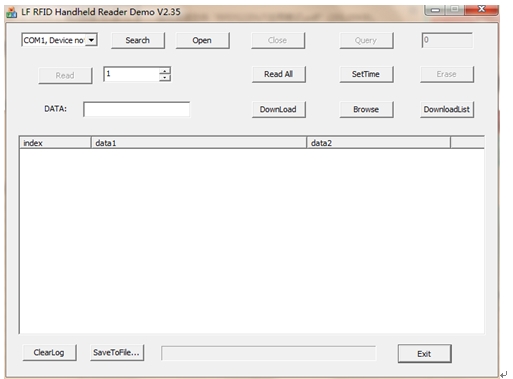Screen dimensions: 513x379
Task: Select the Read All button
Action: (279, 74)
